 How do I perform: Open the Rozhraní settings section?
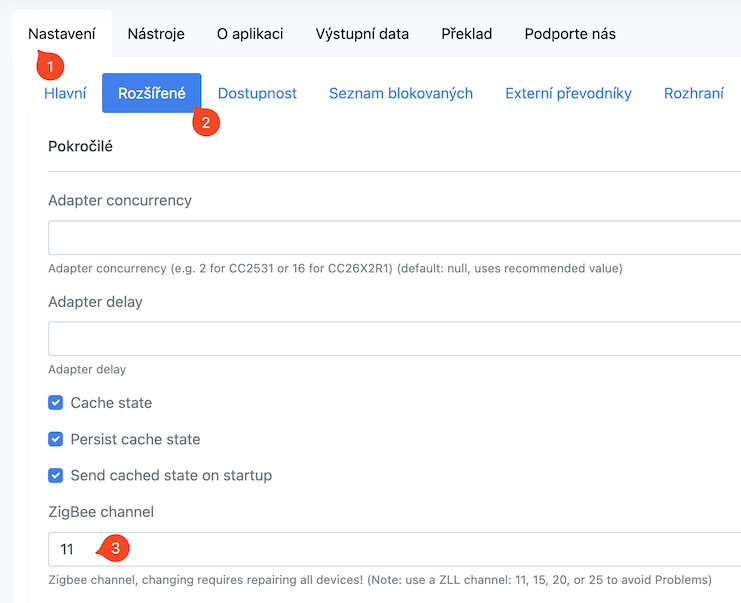694,93
